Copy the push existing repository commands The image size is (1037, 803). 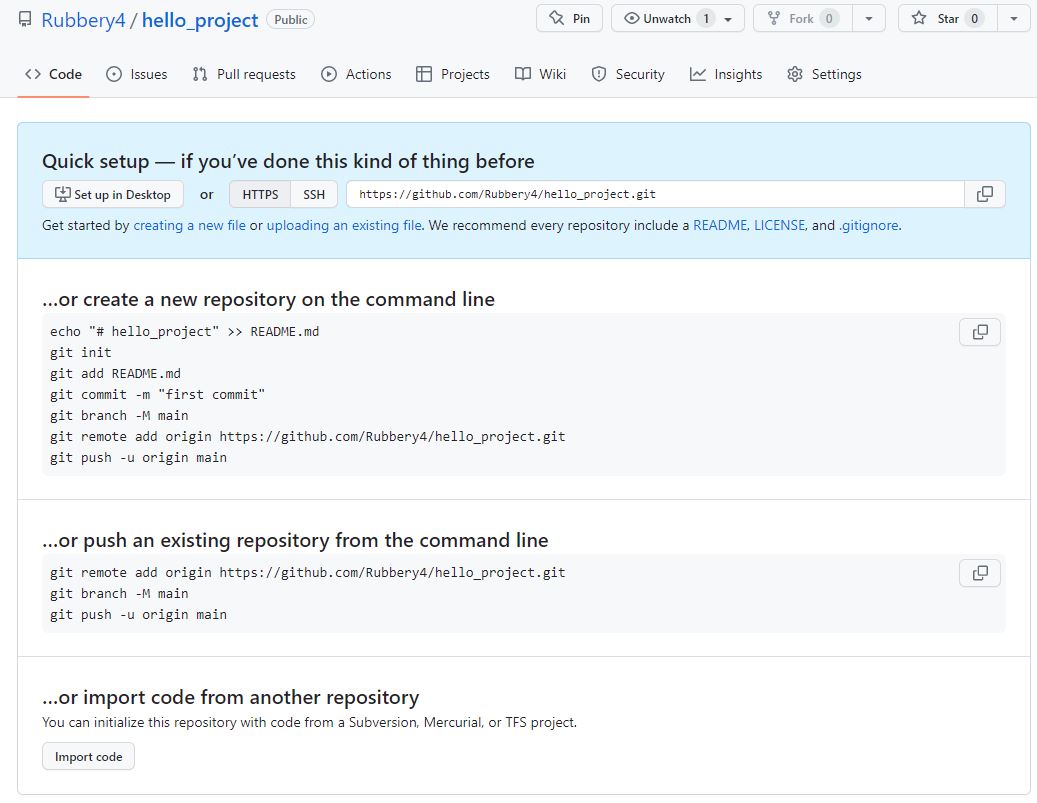pos(980,573)
